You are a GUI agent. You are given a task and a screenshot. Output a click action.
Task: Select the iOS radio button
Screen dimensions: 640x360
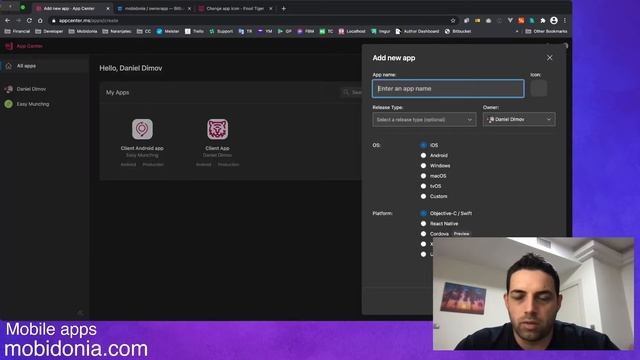[423, 145]
